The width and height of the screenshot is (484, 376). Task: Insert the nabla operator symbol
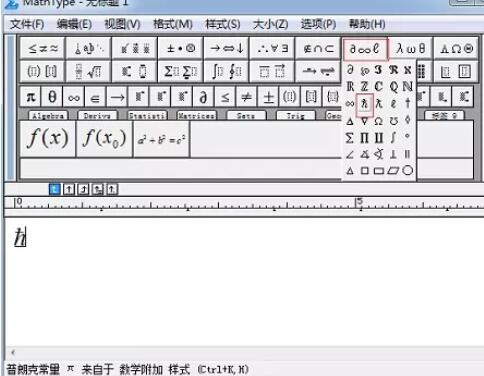(x=364, y=121)
